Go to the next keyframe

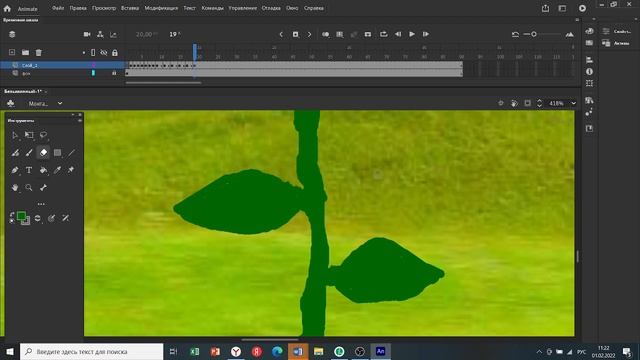click(x=309, y=35)
